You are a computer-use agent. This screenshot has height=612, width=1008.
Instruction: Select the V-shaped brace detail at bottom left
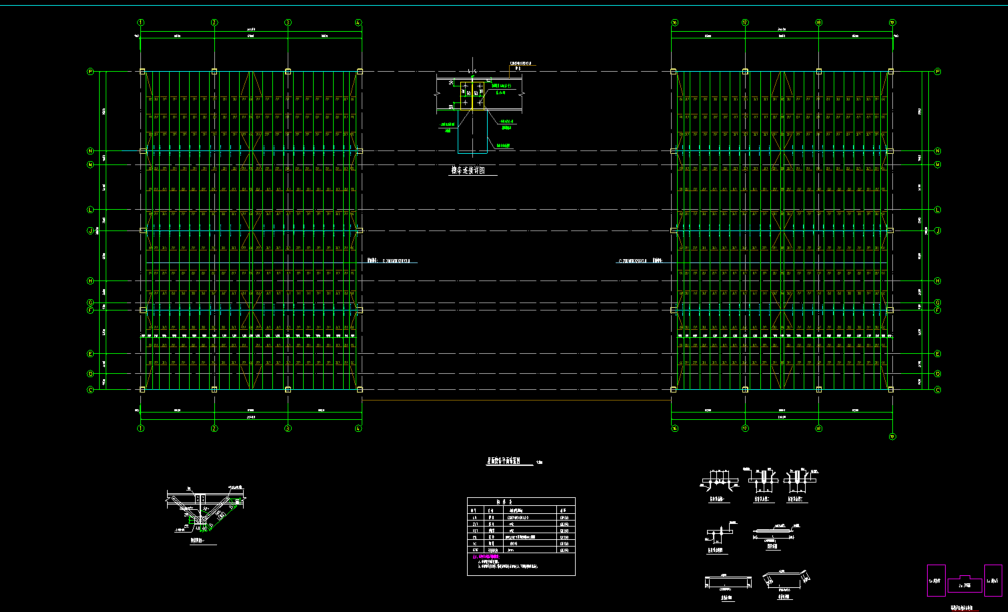point(204,511)
